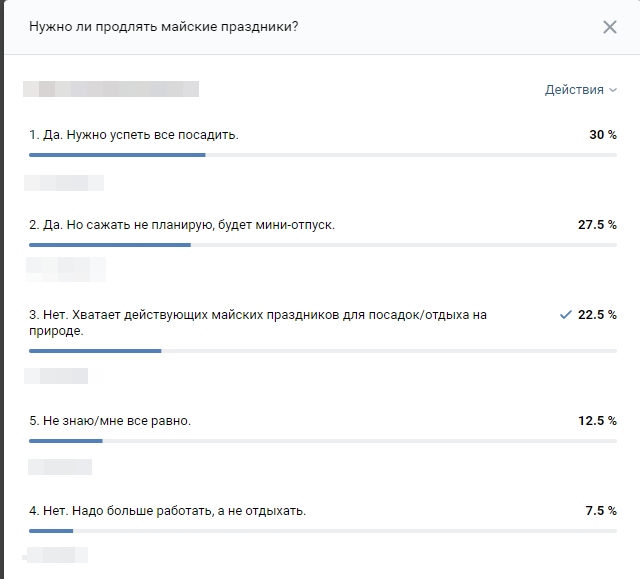This screenshot has width=640, height=579.
Task: Select option 1 'Да. Нужно успеть все посадить'
Action: (134, 135)
